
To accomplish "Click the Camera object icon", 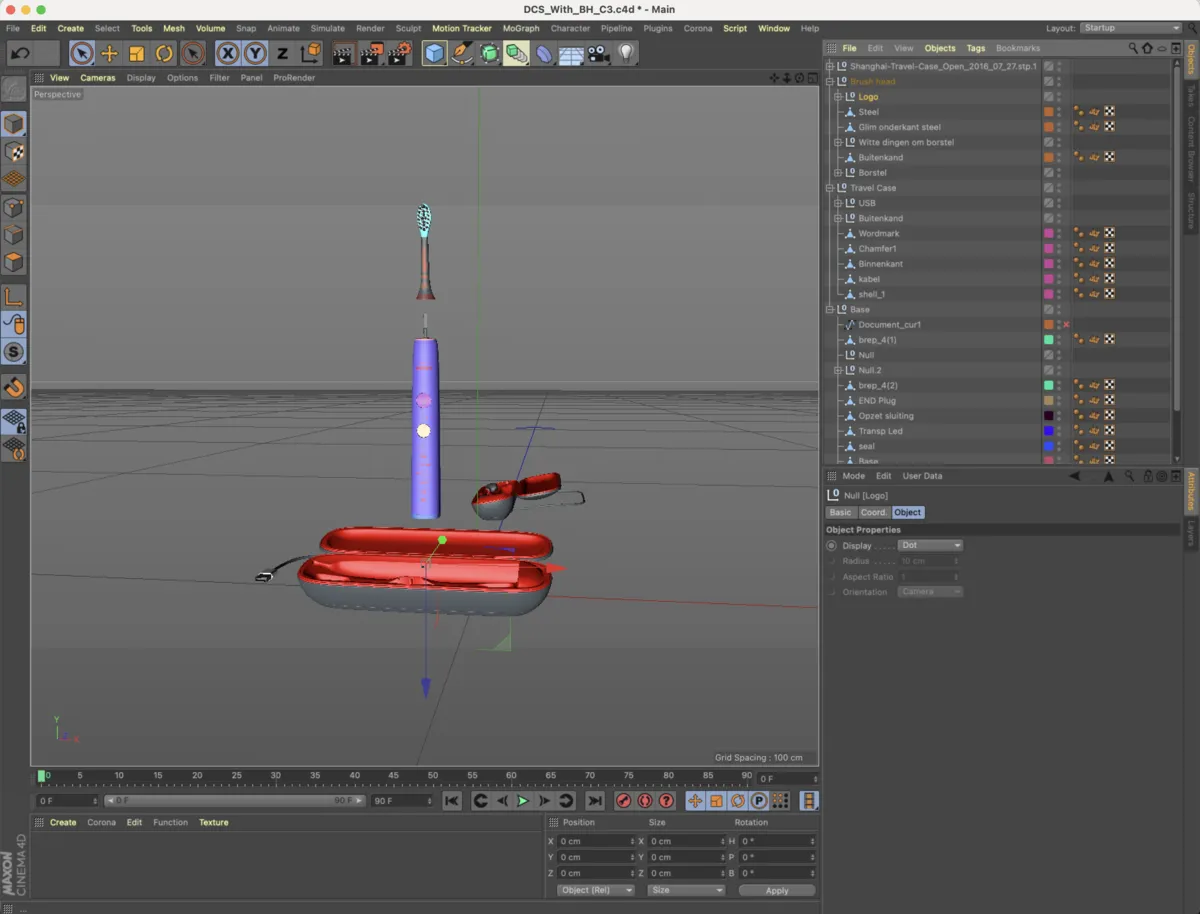I will point(599,54).
